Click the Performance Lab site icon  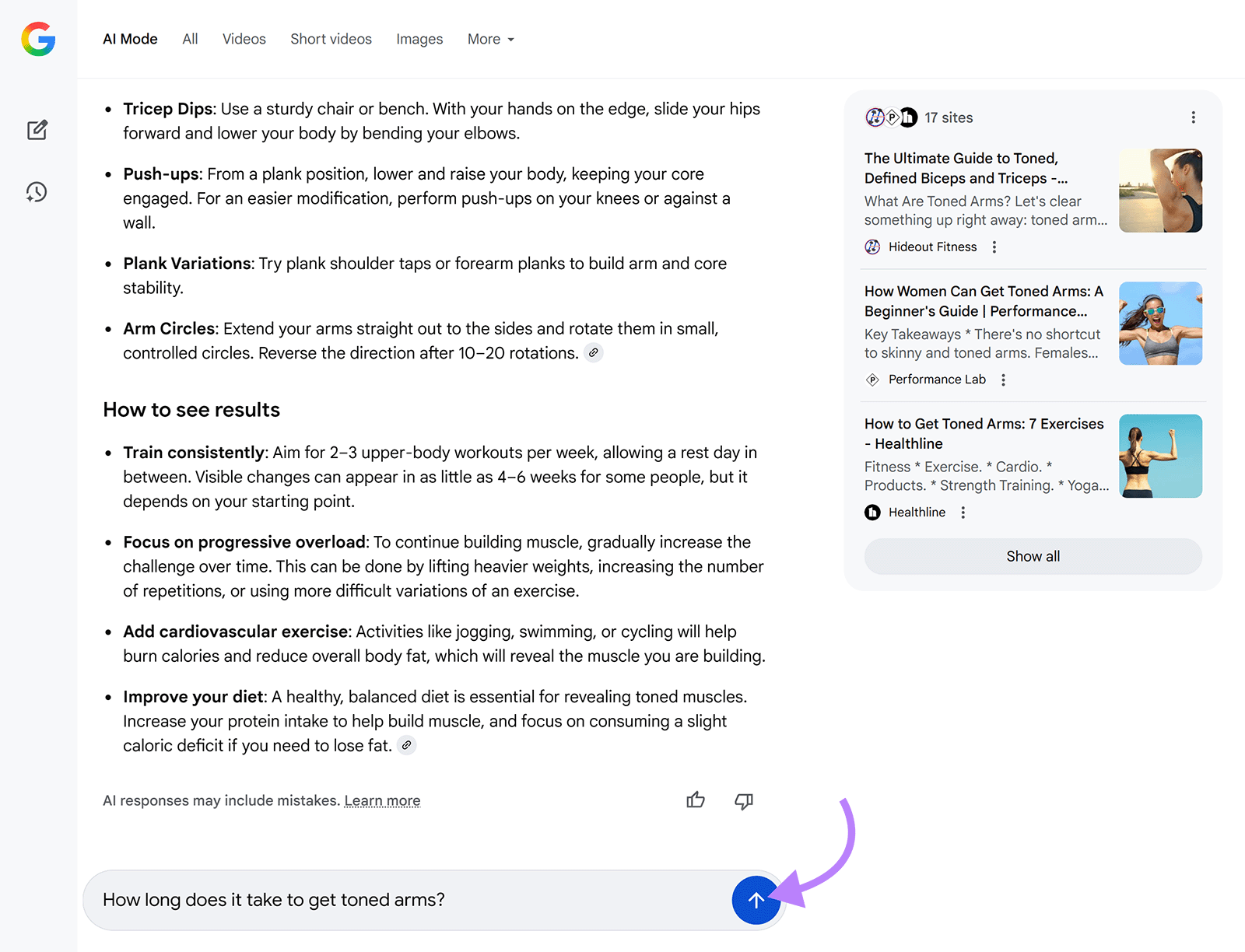coord(872,380)
